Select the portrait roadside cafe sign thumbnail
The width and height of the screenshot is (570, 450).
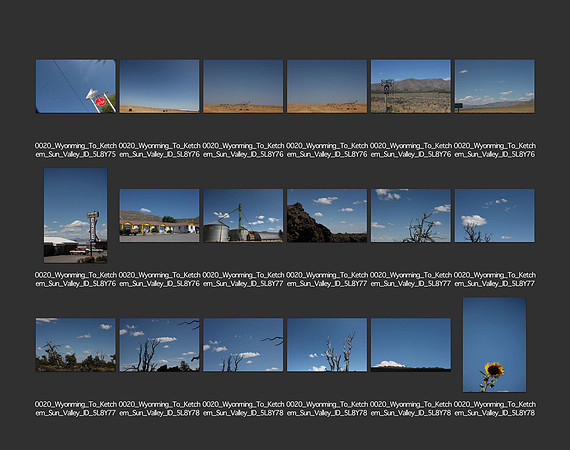pos(76,215)
